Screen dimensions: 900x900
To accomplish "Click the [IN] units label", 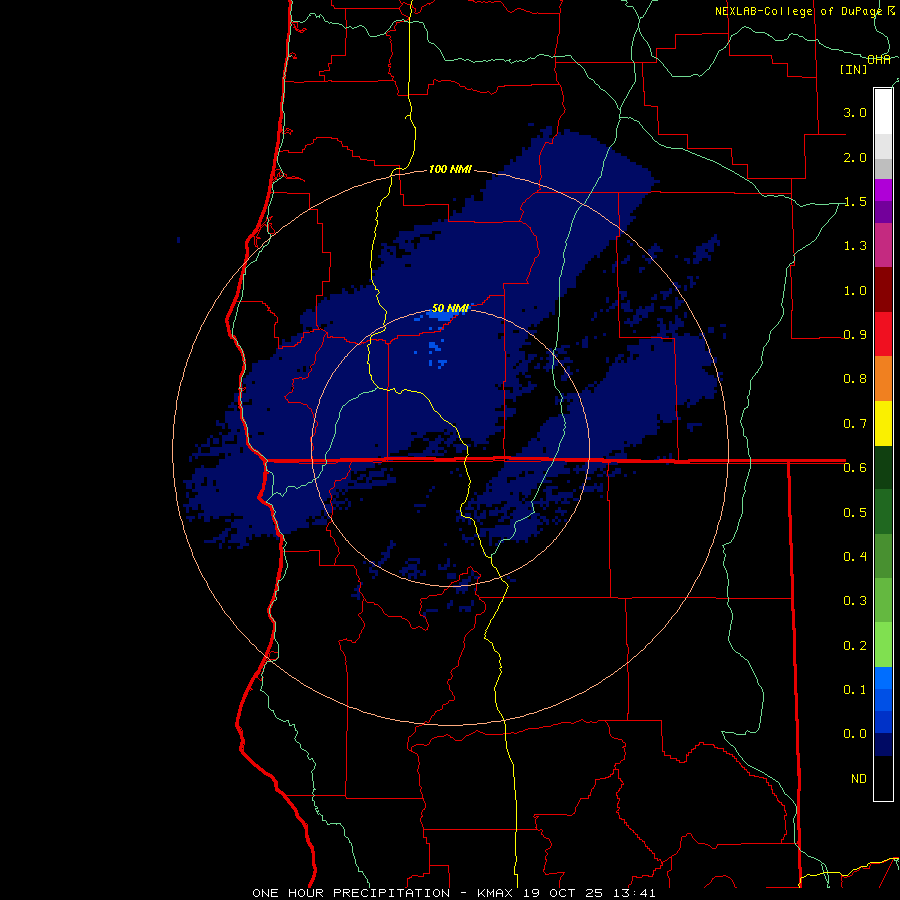I will pyautogui.click(x=853, y=69).
